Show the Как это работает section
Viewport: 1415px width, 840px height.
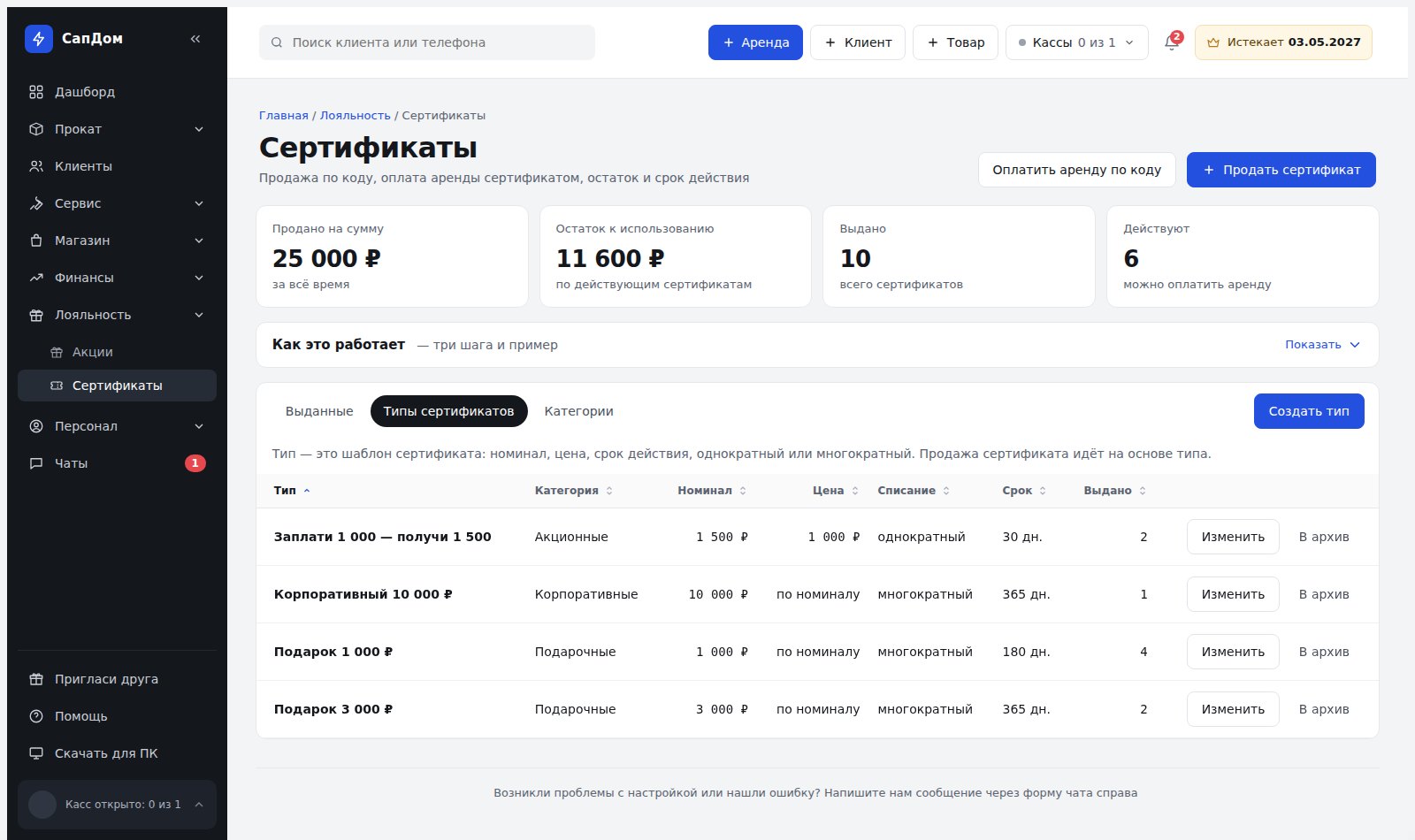[1322, 345]
